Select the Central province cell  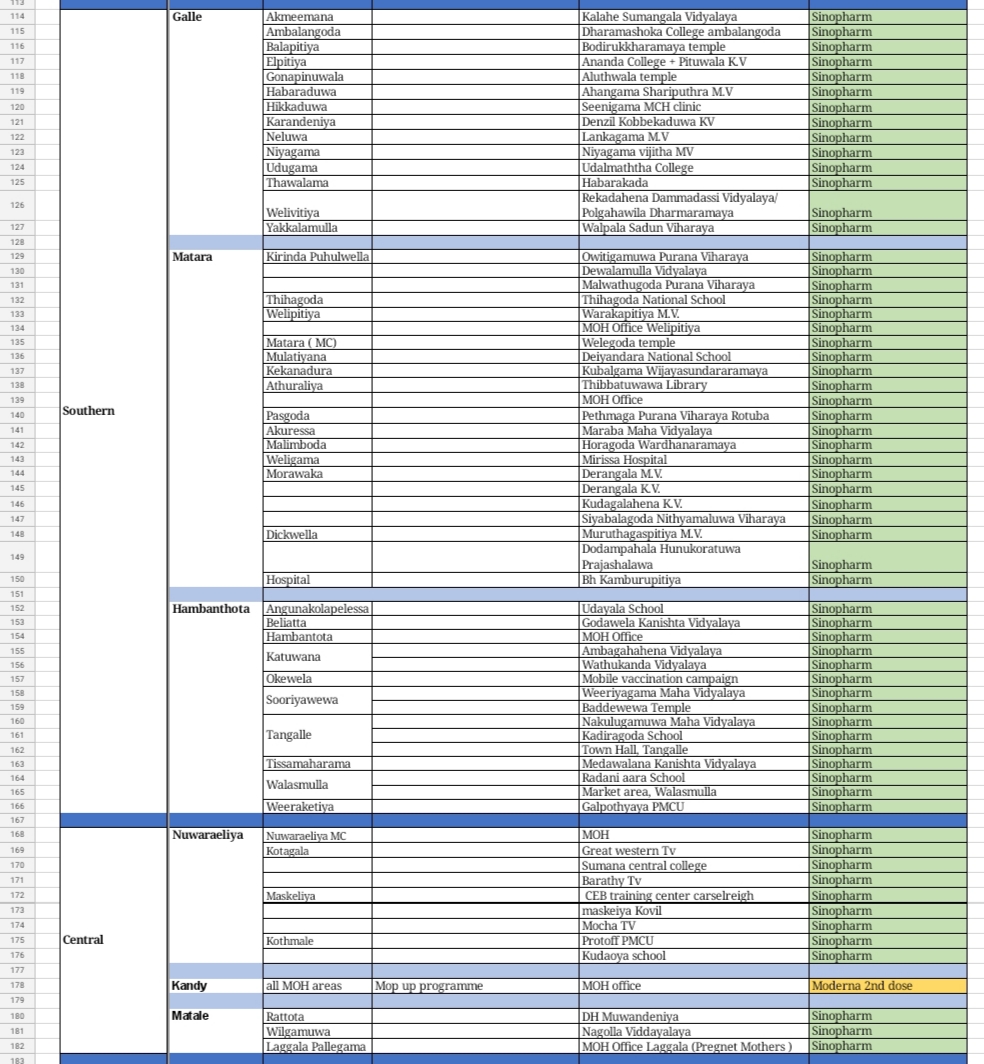[113, 940]
